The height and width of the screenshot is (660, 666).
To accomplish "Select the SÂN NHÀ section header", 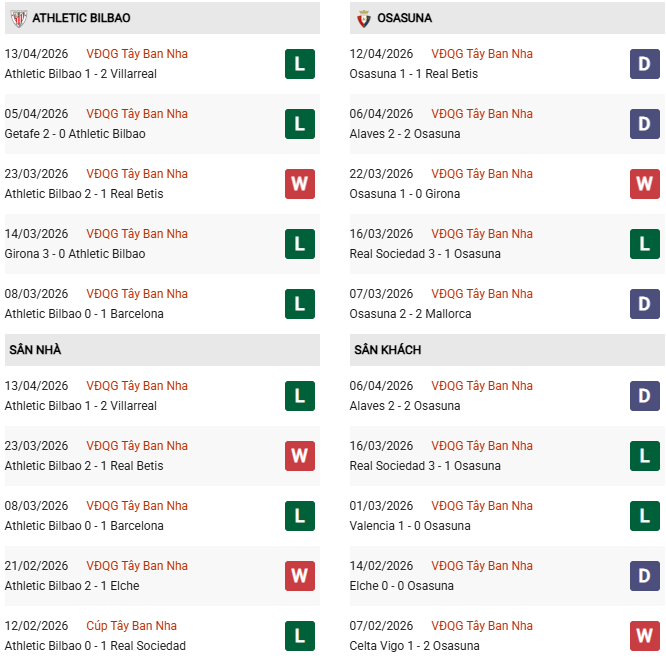I will [x=36, y=350].
